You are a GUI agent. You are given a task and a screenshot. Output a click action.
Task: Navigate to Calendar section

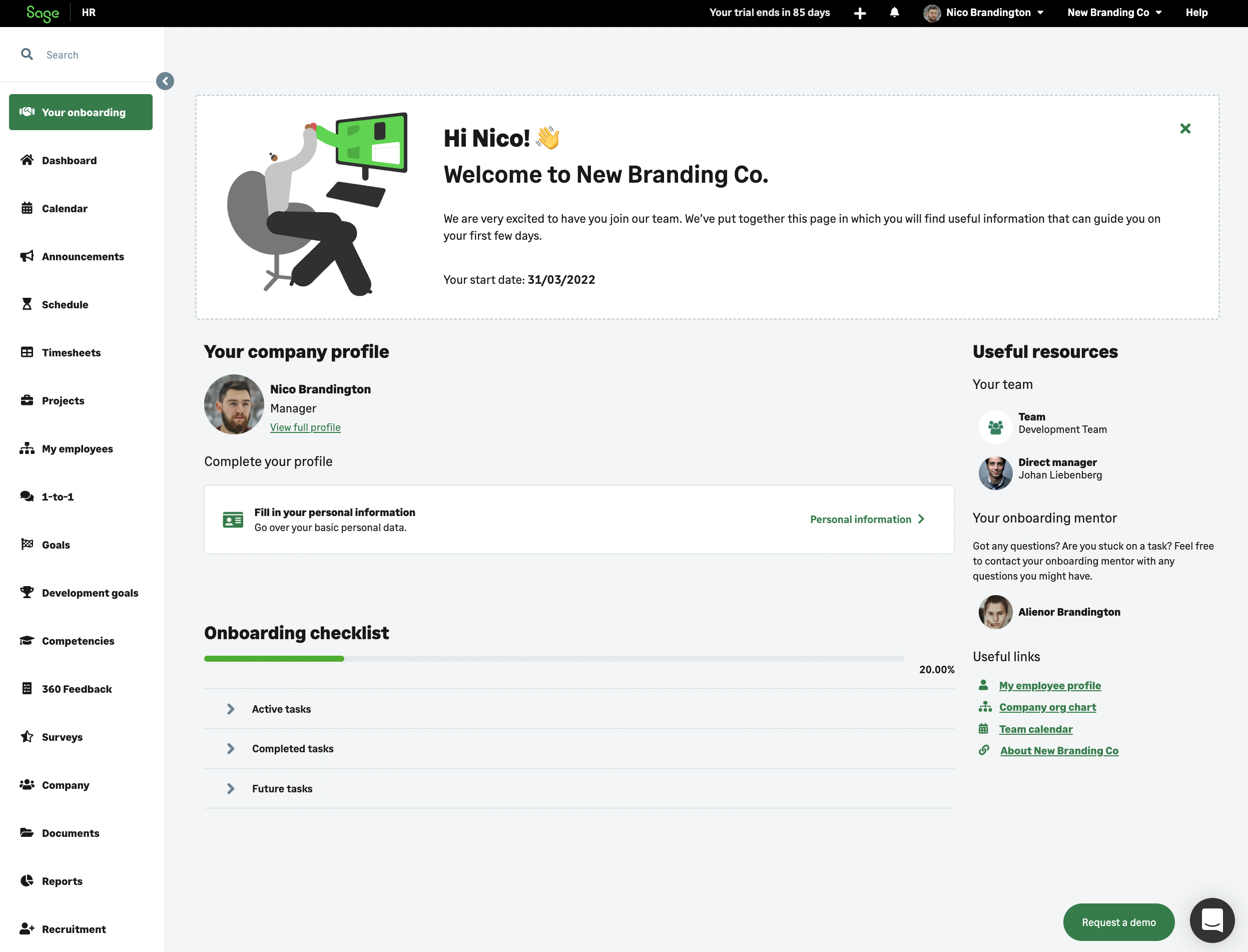click(63, 209)
